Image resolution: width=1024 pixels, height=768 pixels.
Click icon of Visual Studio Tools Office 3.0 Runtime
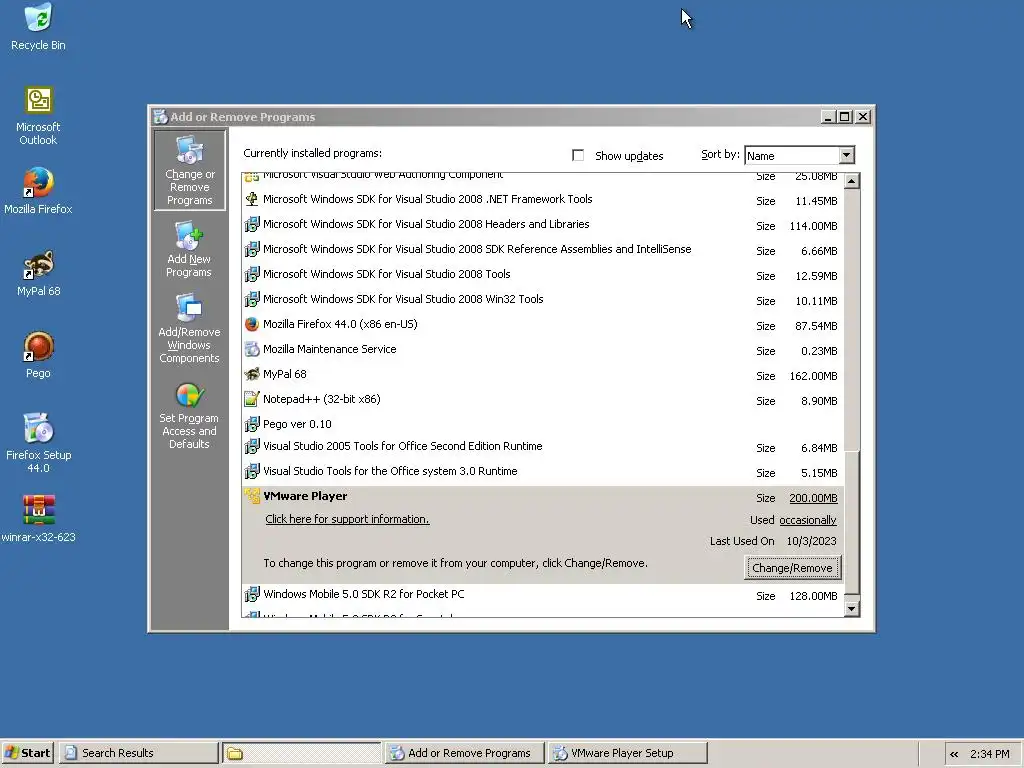click(251, 472)
